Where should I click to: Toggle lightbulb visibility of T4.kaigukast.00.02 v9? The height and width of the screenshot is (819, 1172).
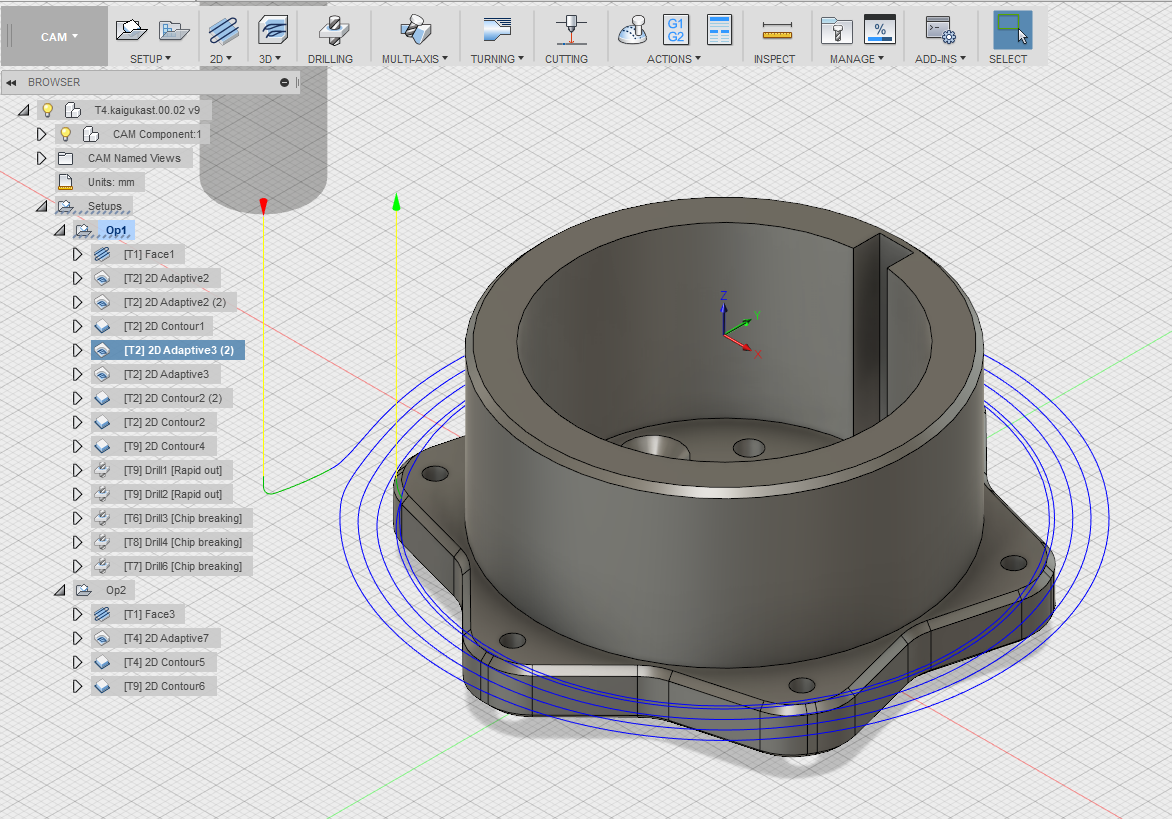47,110
